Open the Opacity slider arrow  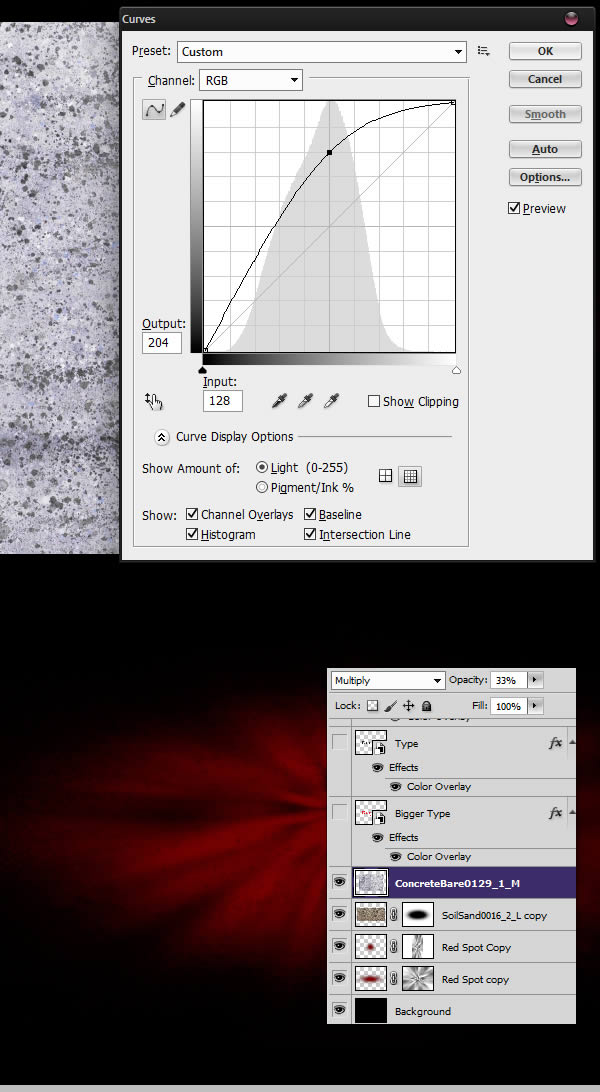click(535, 680)
